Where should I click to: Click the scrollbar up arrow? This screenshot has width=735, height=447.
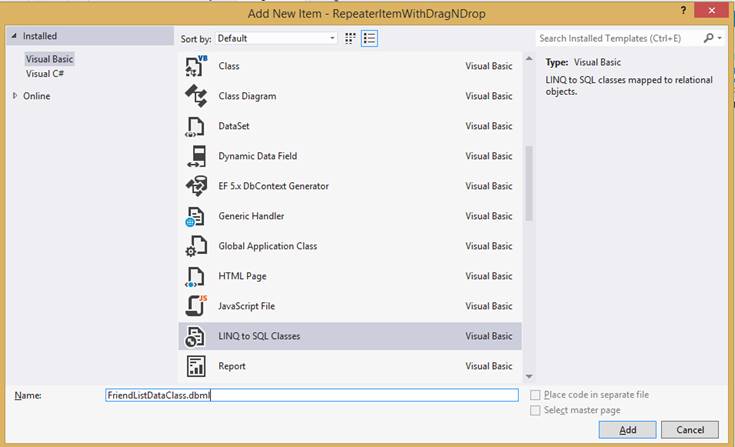coord(529,59)
